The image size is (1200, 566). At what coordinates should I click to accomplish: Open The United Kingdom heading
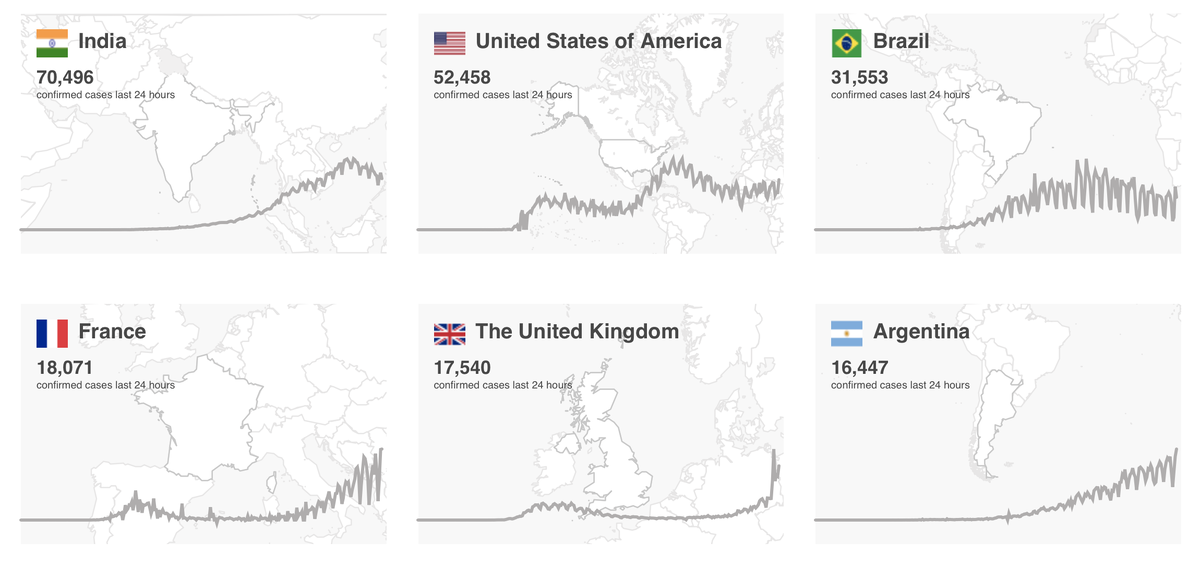click(x=577, y=331)
